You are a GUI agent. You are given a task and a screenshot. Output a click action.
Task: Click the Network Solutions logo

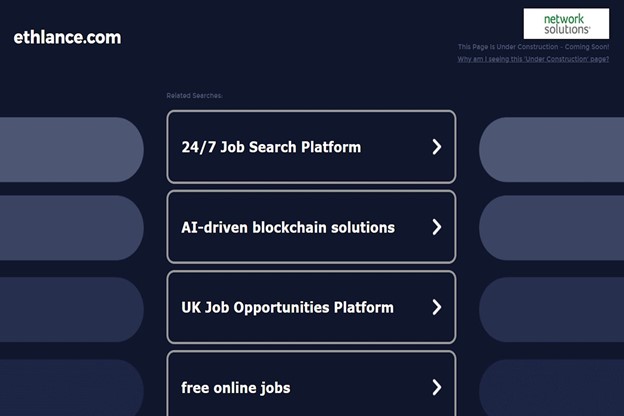click(x=566, y=24)
